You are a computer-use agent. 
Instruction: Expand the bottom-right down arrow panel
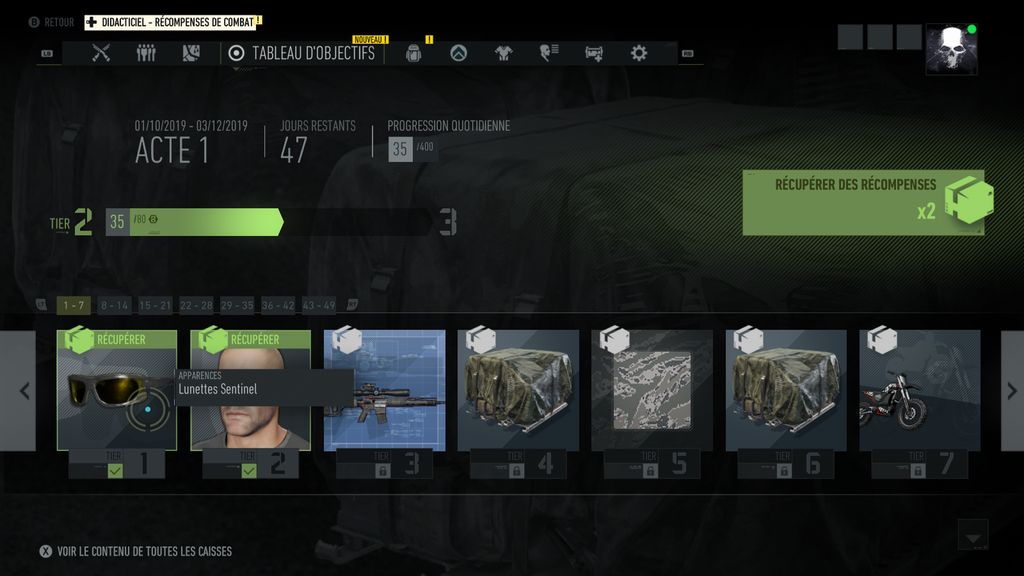pyautogui.click(x=973, y=536)
